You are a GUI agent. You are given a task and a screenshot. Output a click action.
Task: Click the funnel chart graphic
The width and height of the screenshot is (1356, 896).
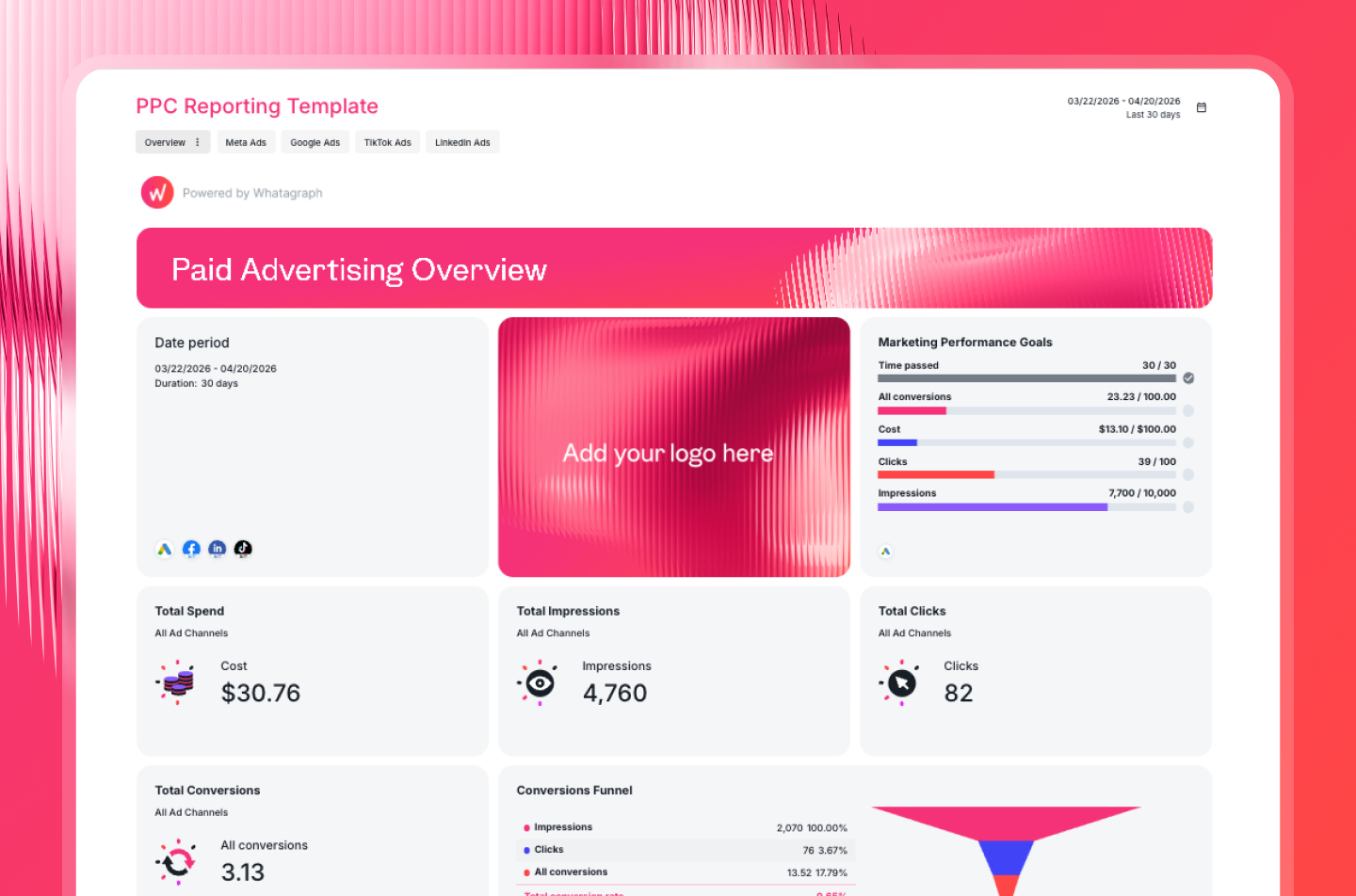click(1006, 851)
